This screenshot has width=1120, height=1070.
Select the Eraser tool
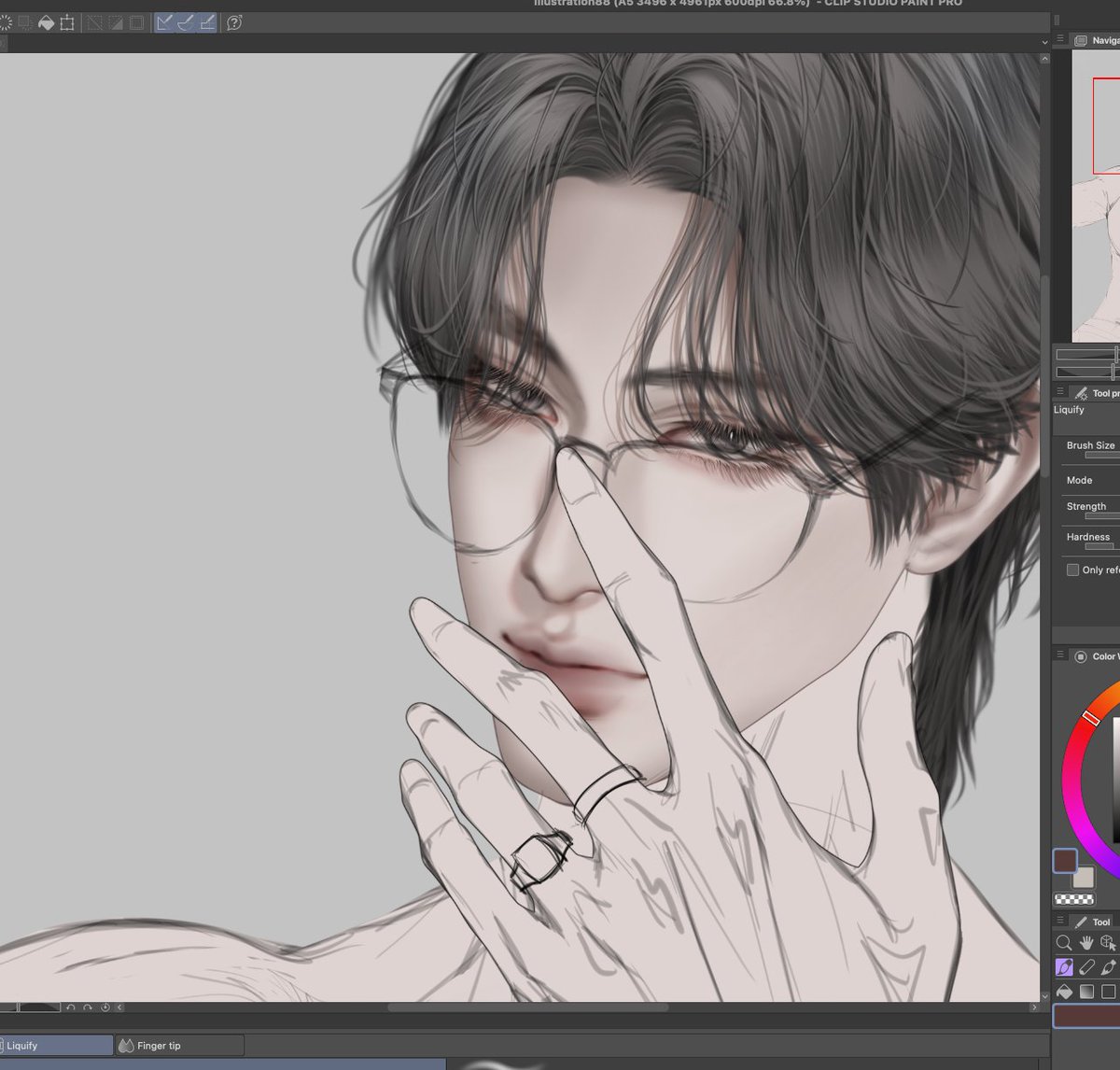point(1086,967)
